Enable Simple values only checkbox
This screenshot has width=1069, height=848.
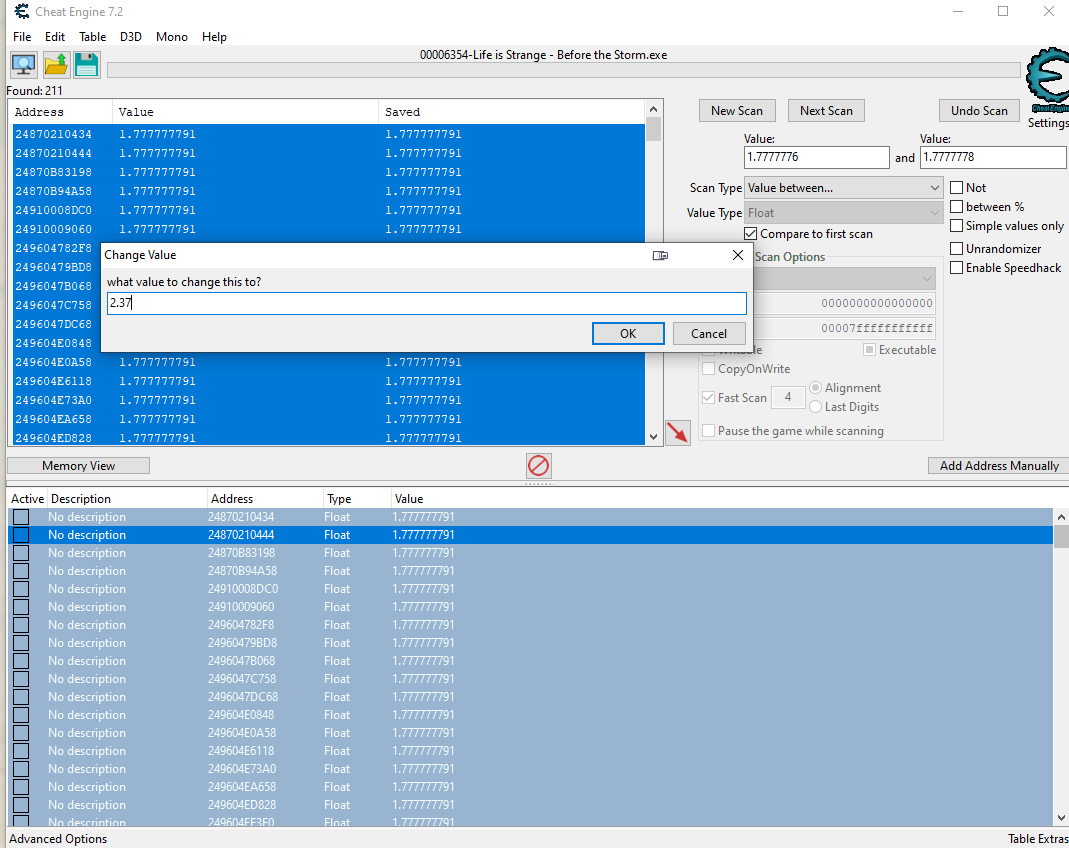click(957, 226)
